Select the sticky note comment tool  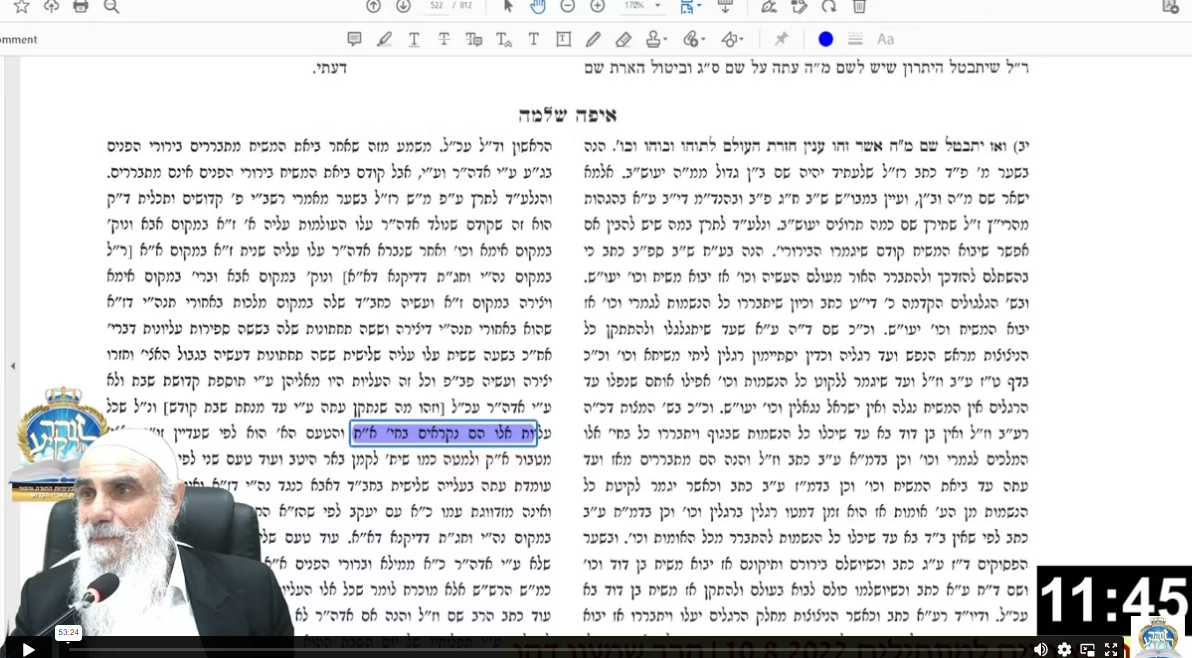pos(354,39)
